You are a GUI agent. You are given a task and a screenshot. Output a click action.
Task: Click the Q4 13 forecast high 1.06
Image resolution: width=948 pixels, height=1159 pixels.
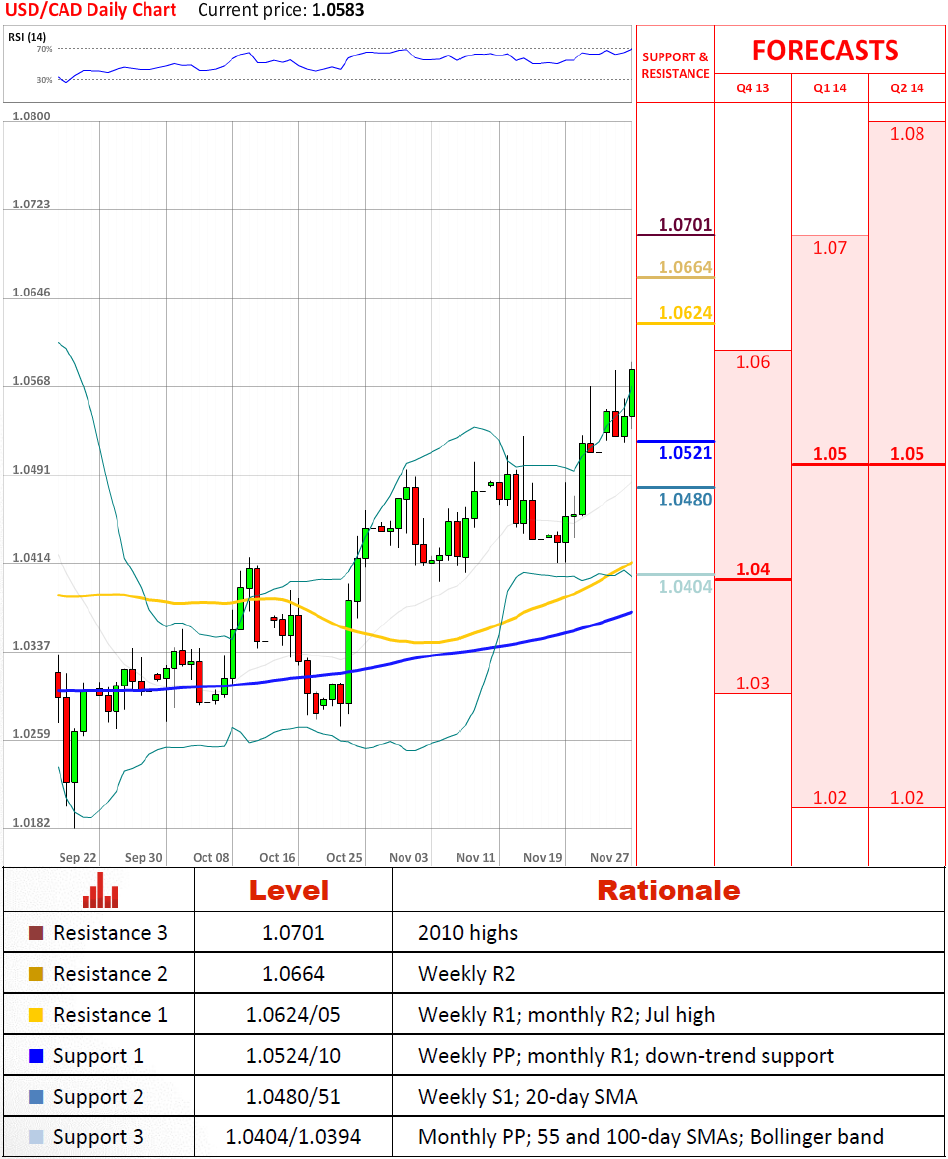(753, 362)
